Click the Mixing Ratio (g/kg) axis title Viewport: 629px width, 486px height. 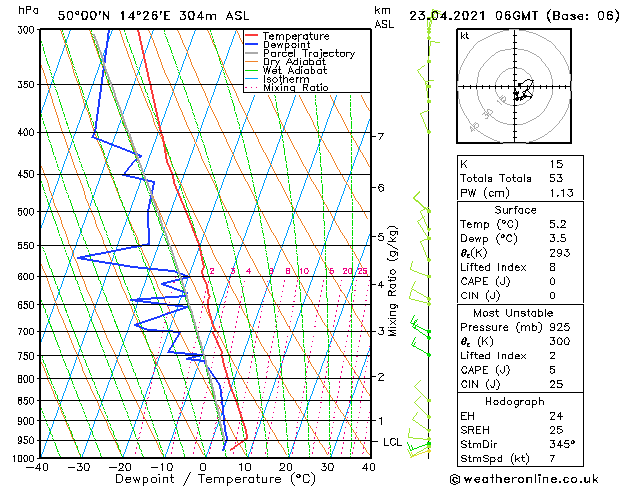(x=392, y=281)
